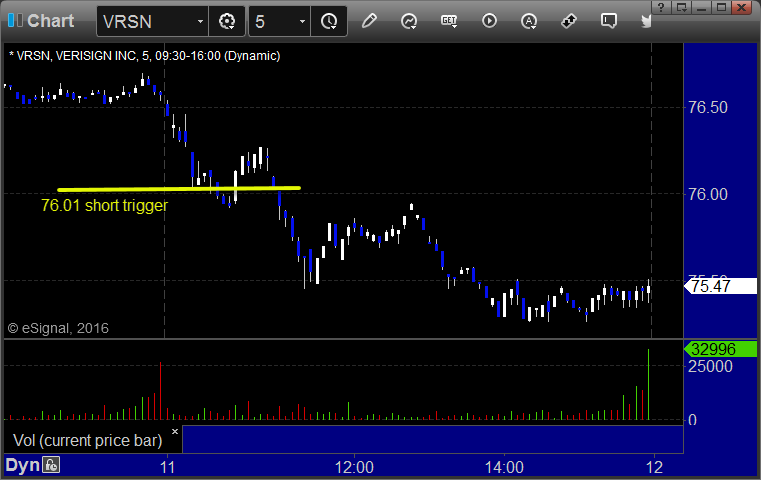This screenshot has height=480, width=761.
Task: Close the Vol (current price bar) panel
Action: tap(175, 431)
